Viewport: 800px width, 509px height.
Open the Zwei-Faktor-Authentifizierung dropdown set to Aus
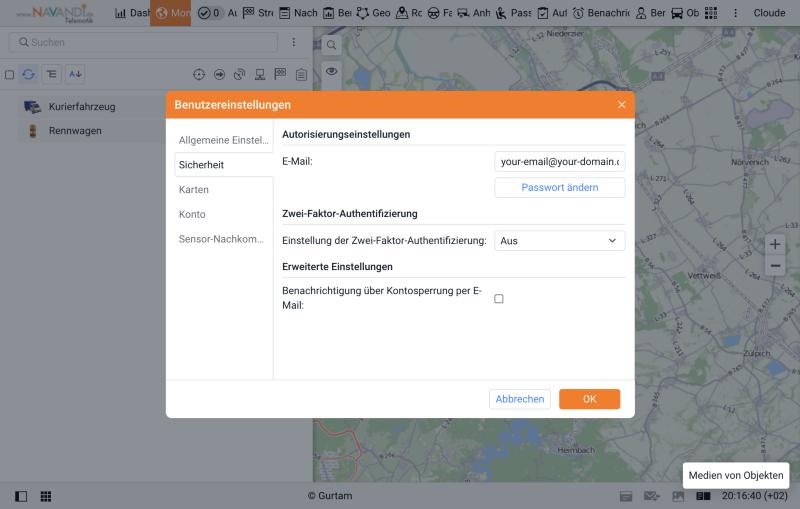(x=560, y=241)
